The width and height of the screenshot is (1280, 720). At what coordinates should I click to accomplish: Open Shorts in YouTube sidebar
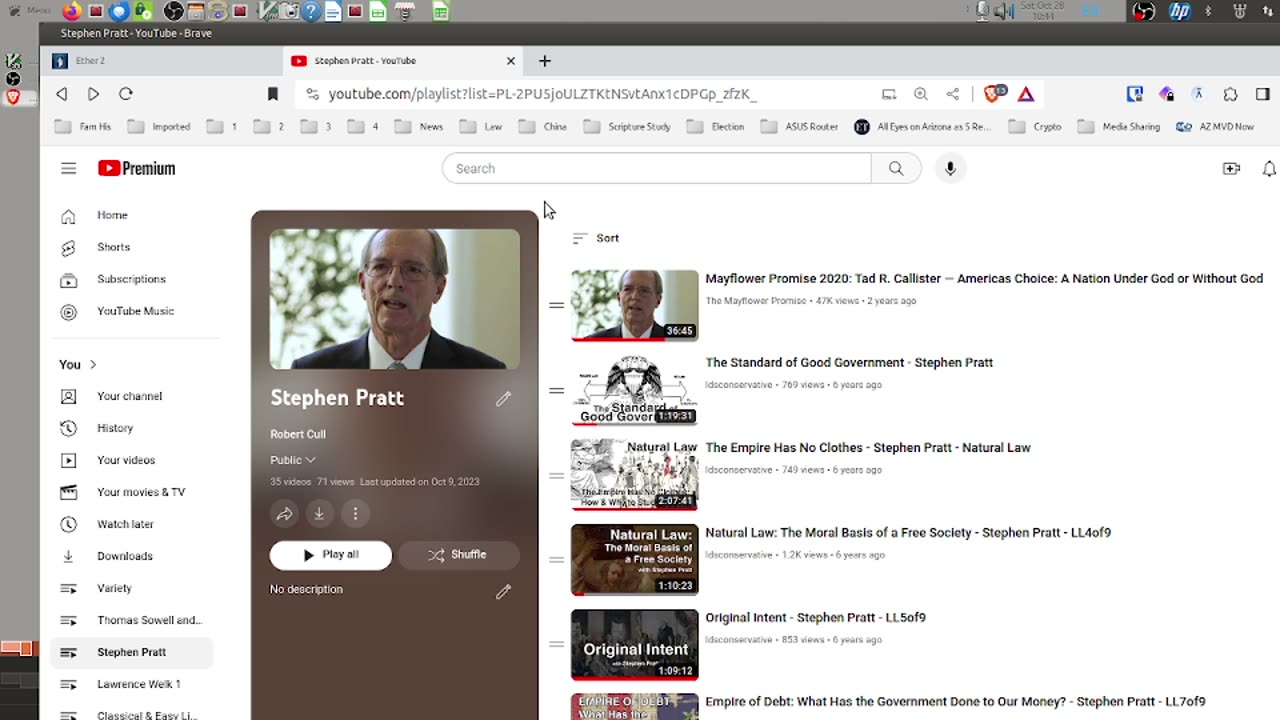point(131,247)
